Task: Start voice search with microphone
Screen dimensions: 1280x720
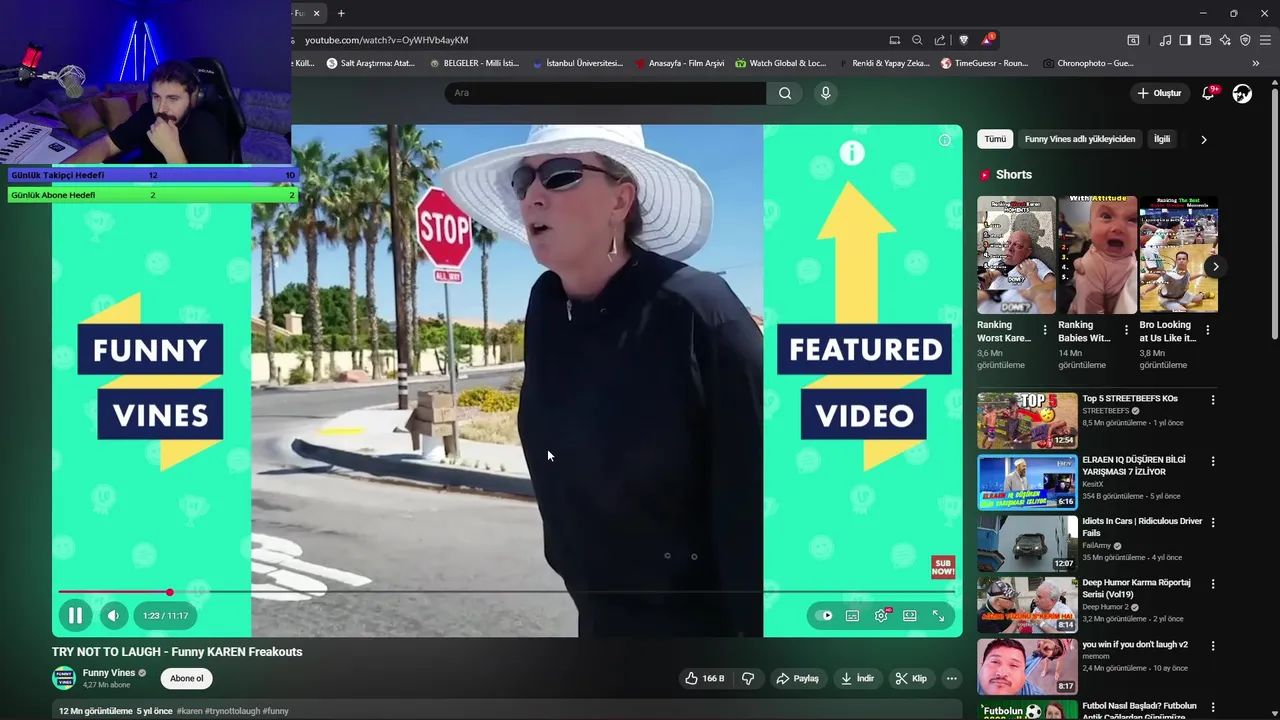Action: click(x=825, y=93)
